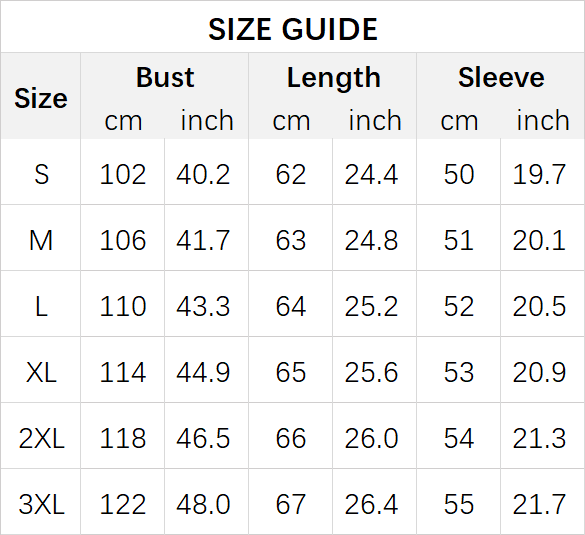Click sleeve value 54 cm cell
585x535 pixels.
point(459,438)
